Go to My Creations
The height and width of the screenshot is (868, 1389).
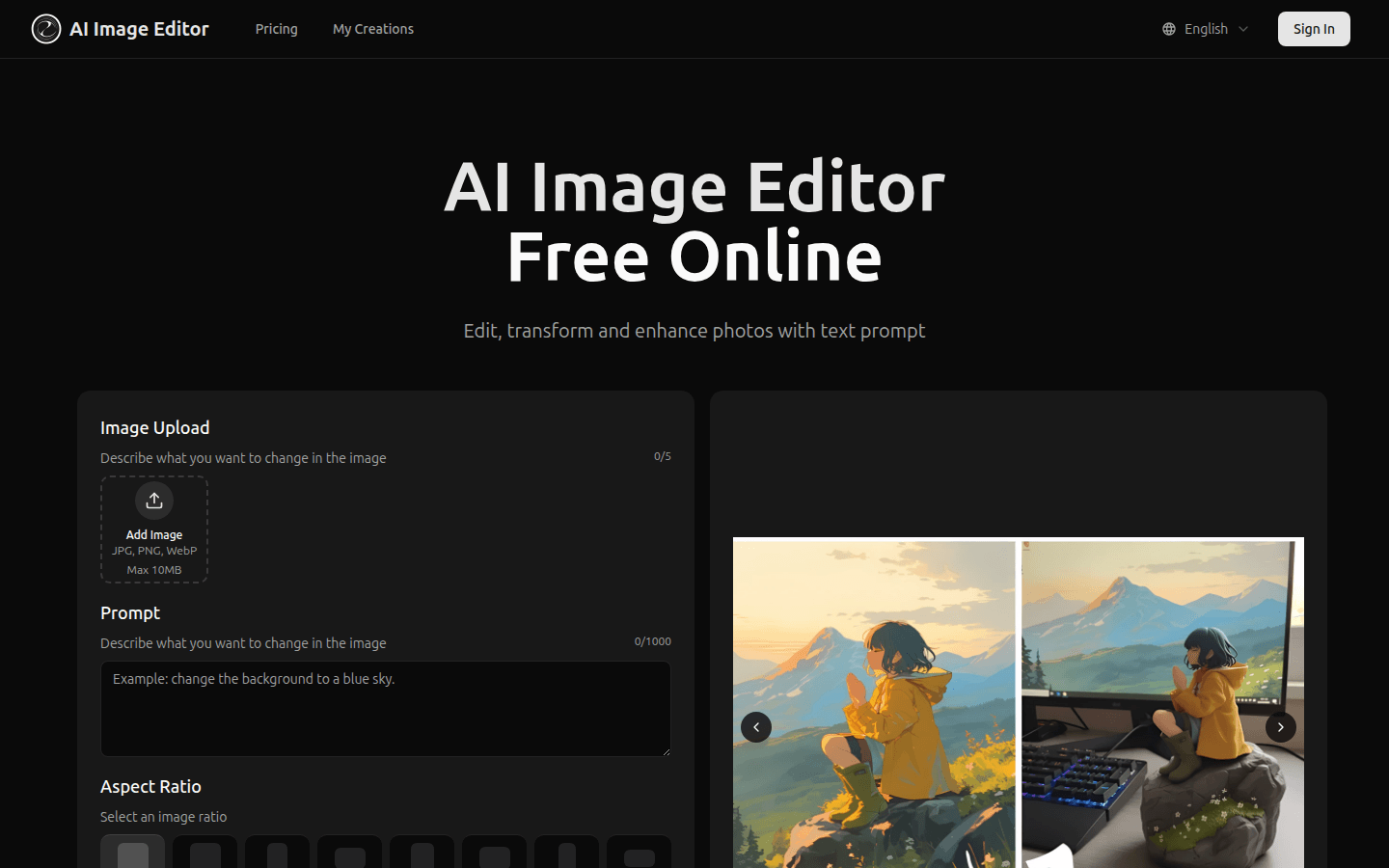click(373, 29)
